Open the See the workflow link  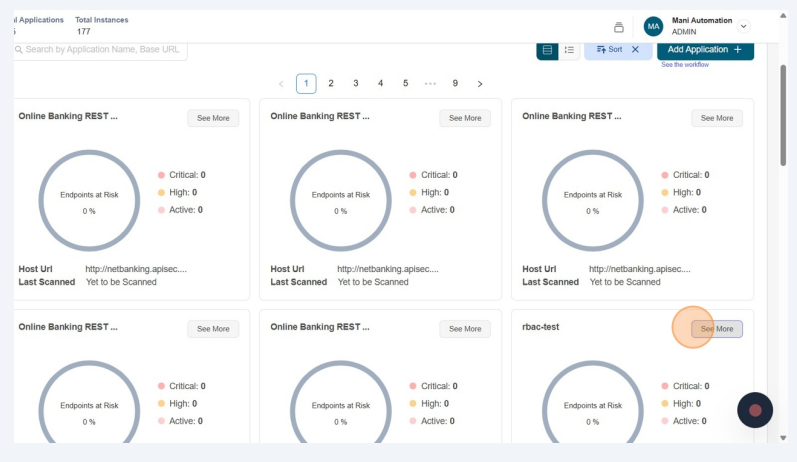684,65
